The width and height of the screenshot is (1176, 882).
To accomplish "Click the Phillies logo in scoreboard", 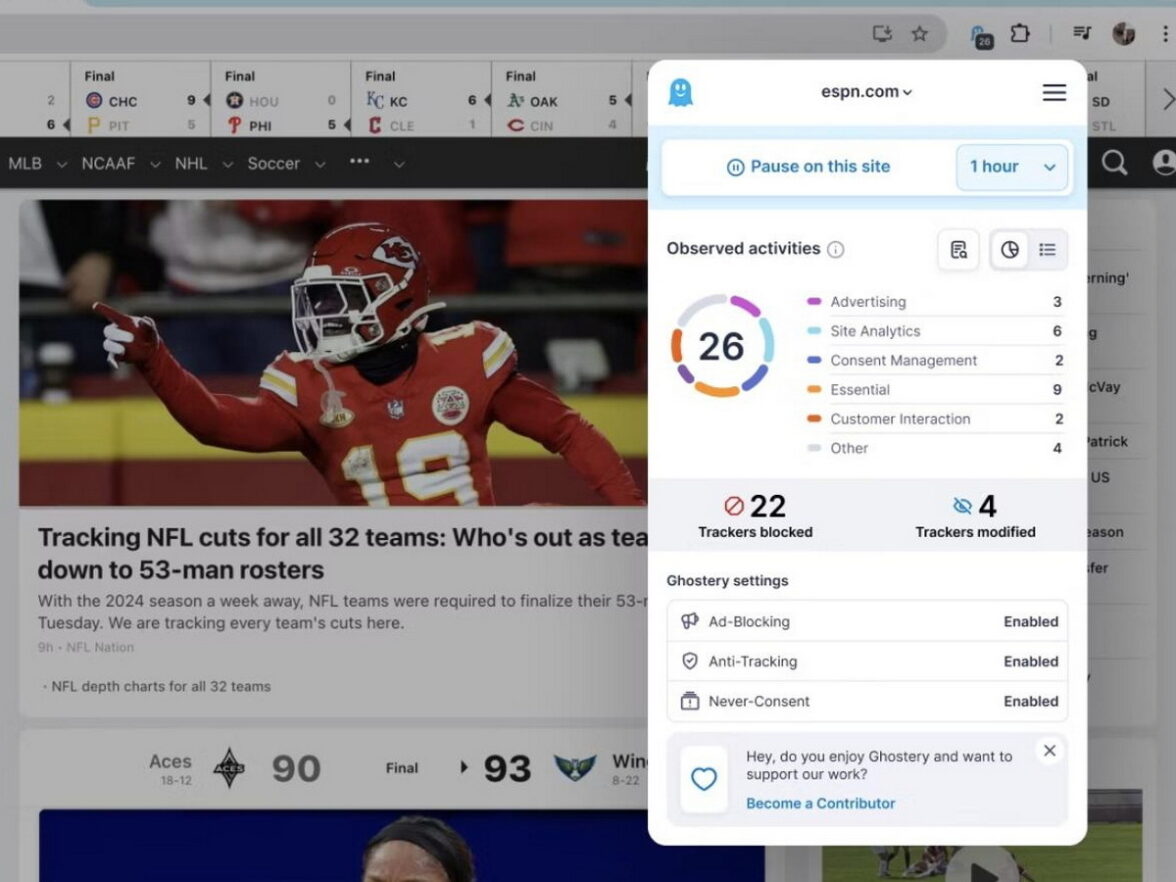I will [235, 125].
